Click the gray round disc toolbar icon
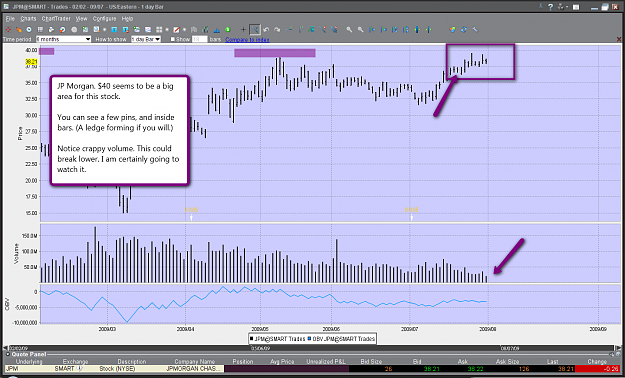This screenshot has width=625, height=378. [x=74, y=30]
